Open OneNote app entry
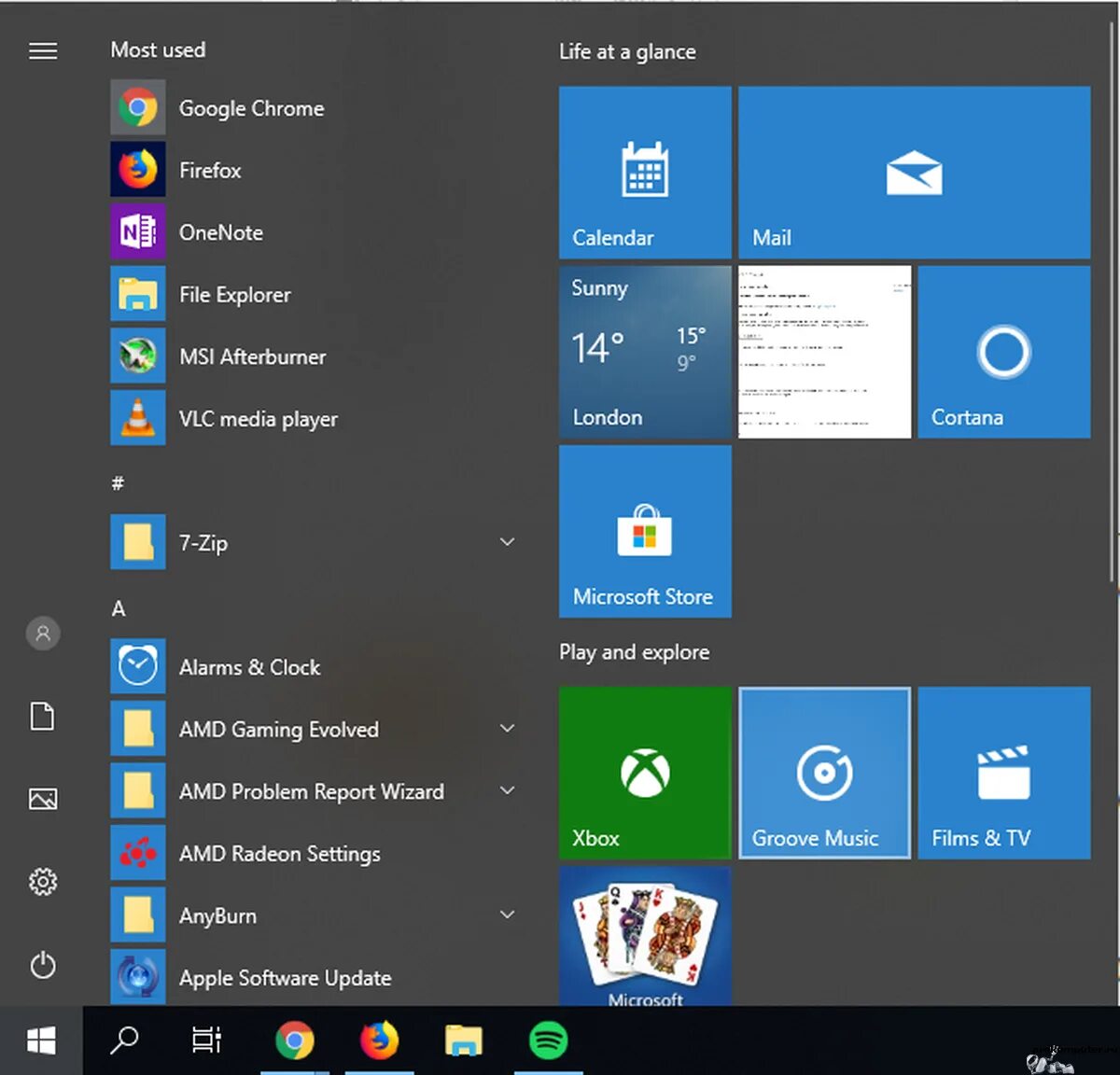The height and width of the screenshot is (1075, 1120). tap(313, 232)
